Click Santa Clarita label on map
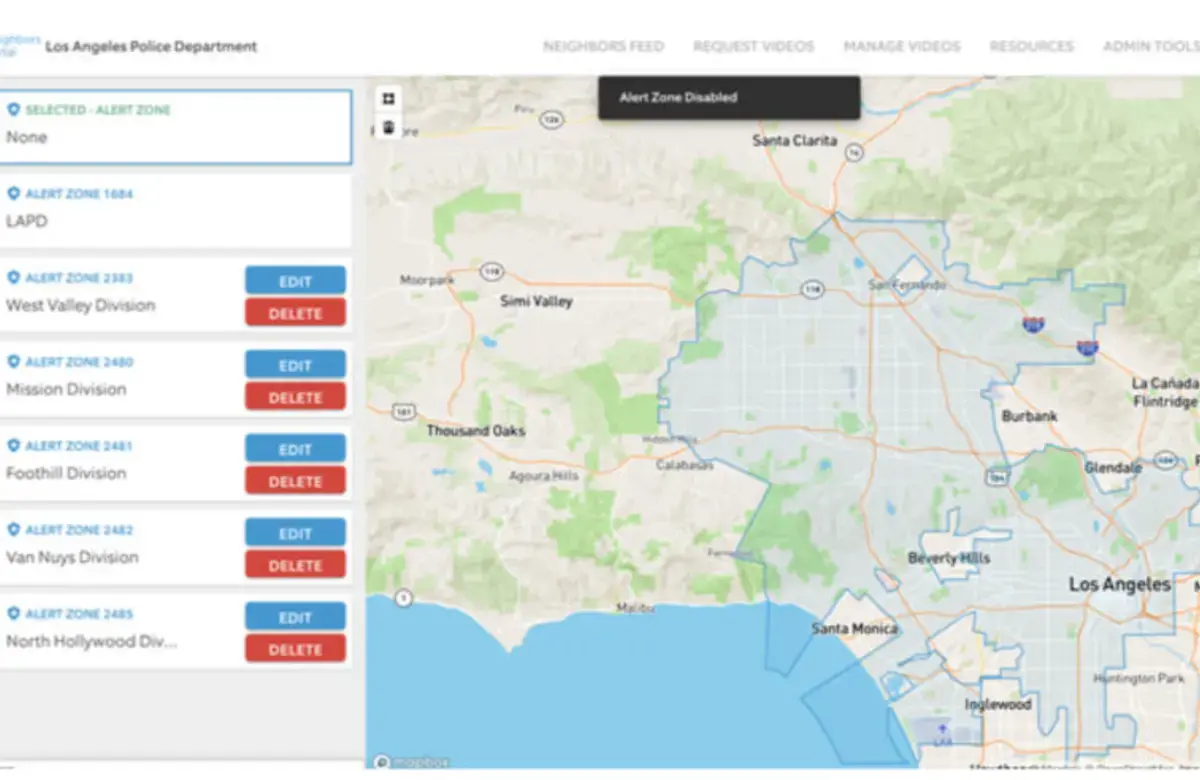The image size is (1200, 780). [795, 141]
